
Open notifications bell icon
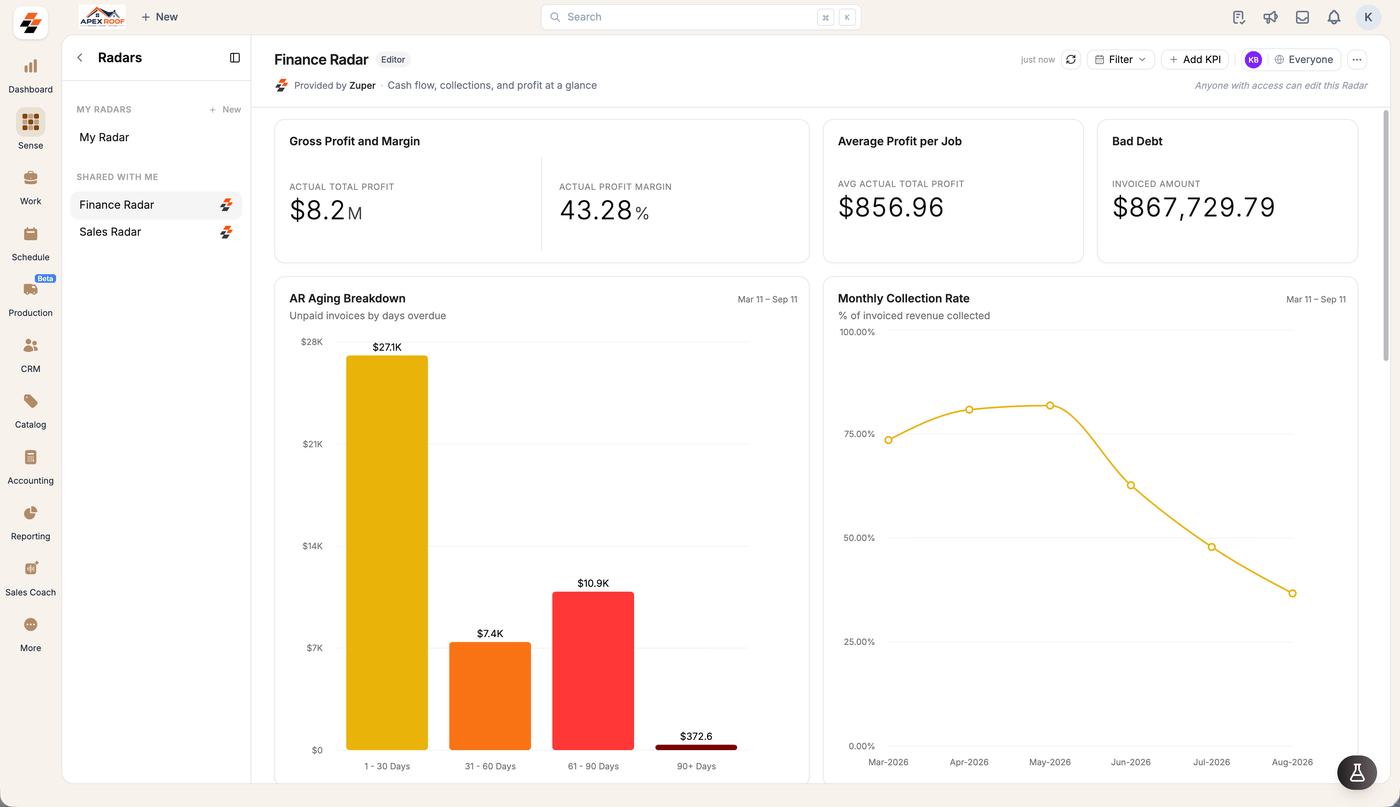[x=1334, y=17]
